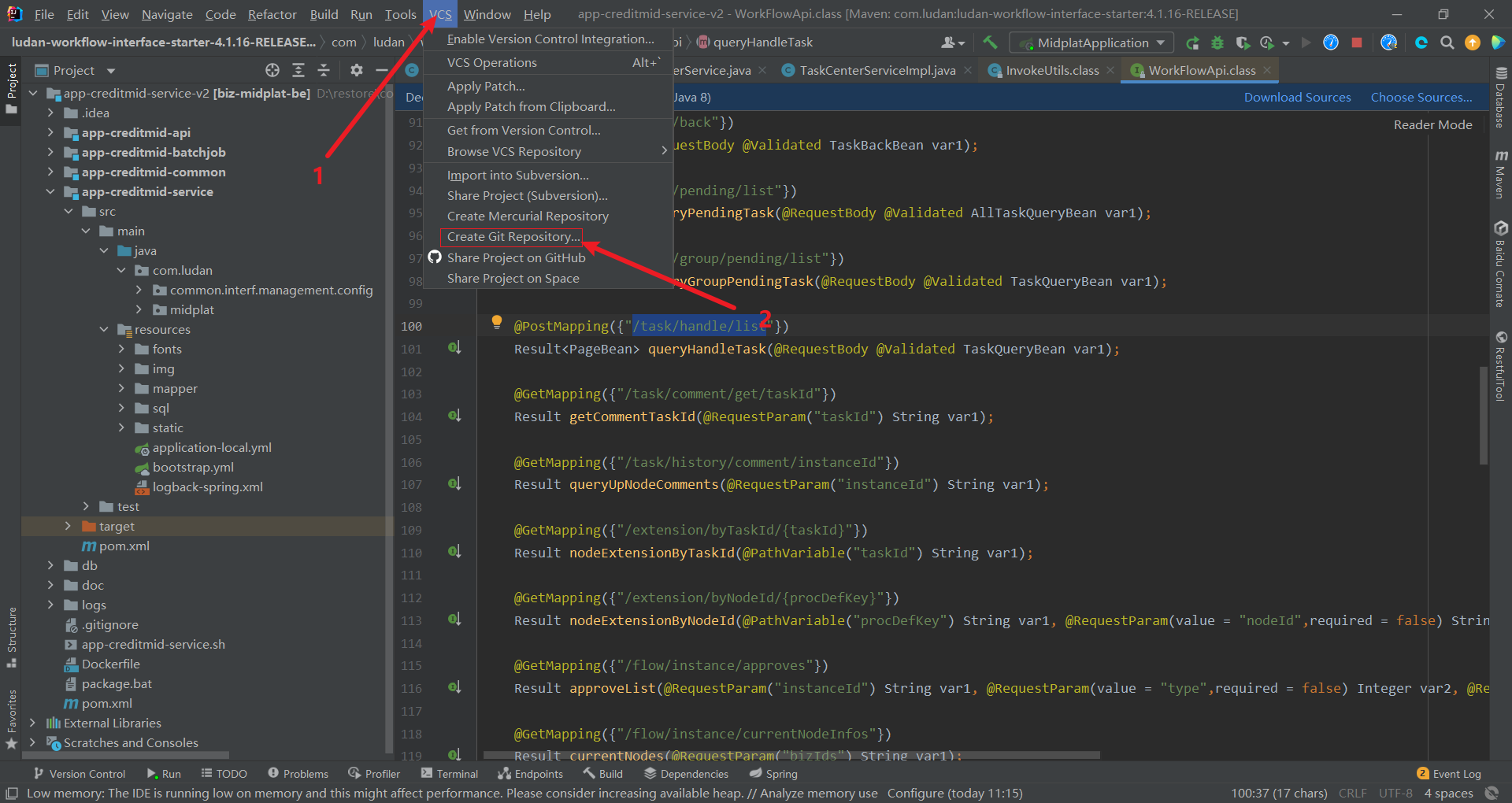This screenshot has width=1512, height=803.
Task: Click Analyze memory use in status bar
Action: [x=818, y=793]
